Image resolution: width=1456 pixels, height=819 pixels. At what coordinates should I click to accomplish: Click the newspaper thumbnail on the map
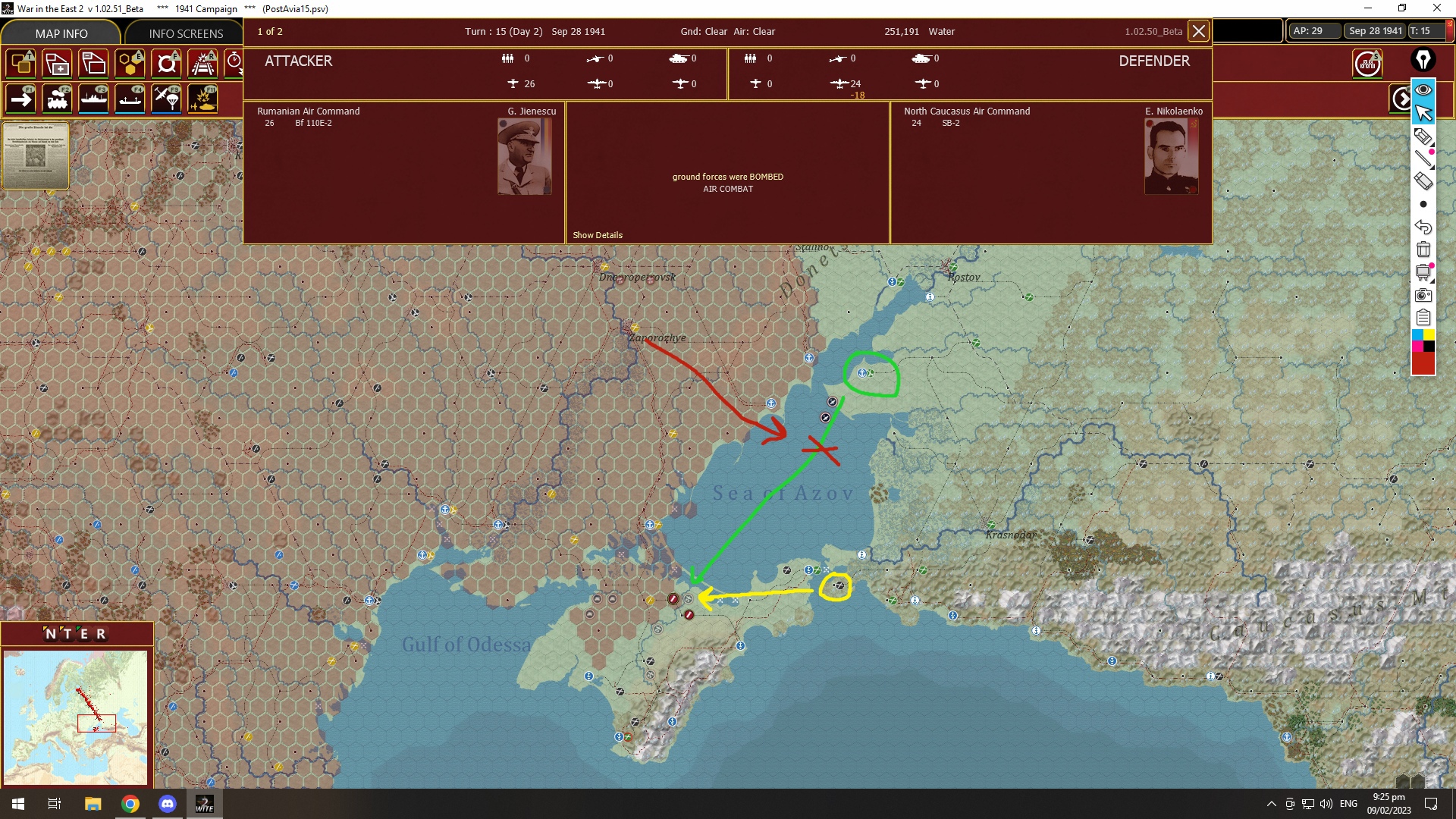tap(36, 155)
